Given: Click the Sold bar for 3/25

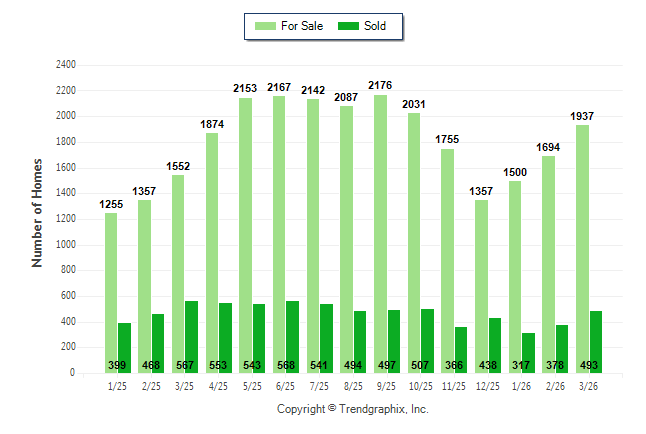Looking at the screenshot, I should (191, 330).
